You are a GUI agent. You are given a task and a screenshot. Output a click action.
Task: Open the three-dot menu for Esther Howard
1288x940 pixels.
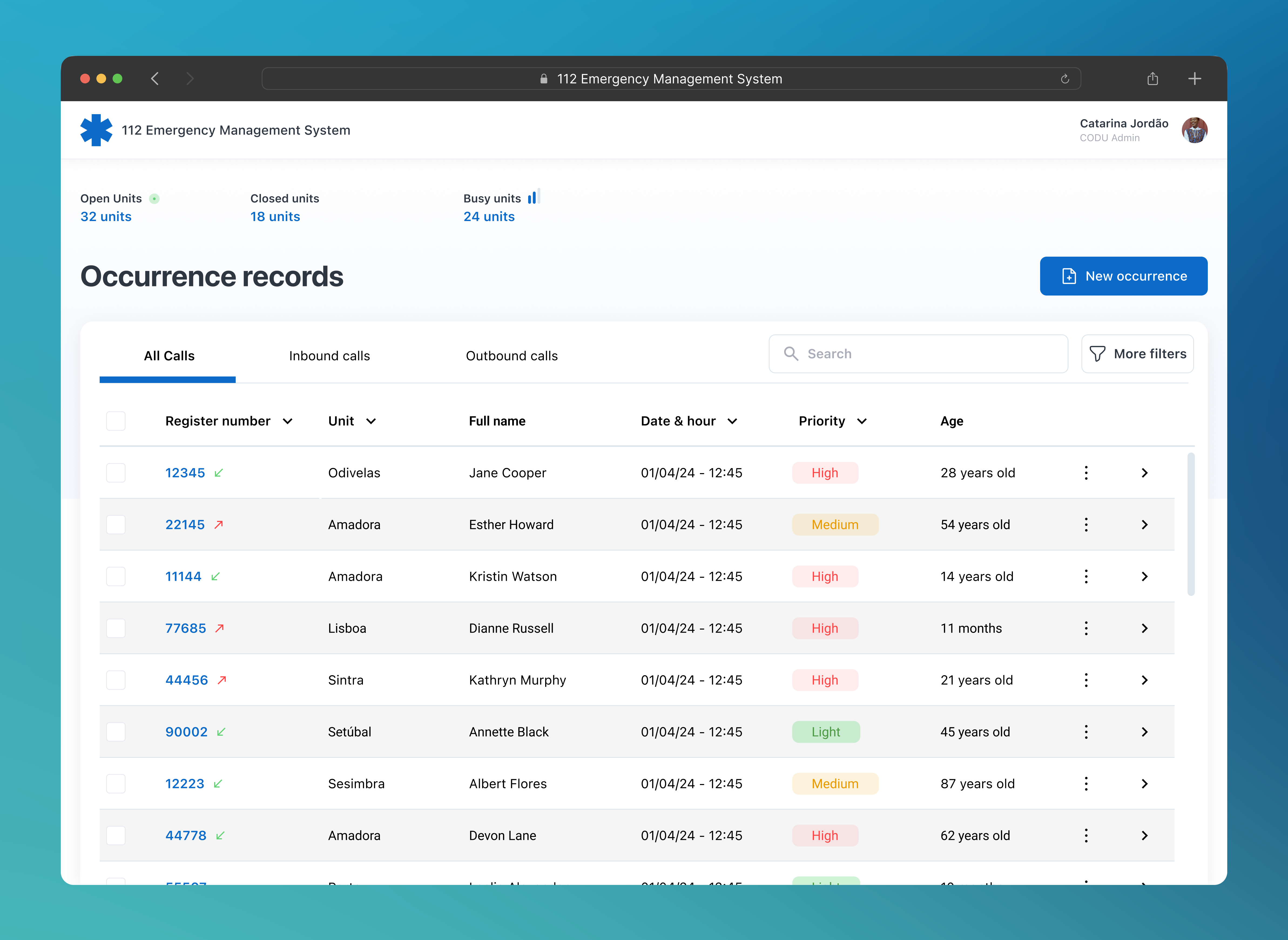pyautogui.click(x=1086, y=525)
